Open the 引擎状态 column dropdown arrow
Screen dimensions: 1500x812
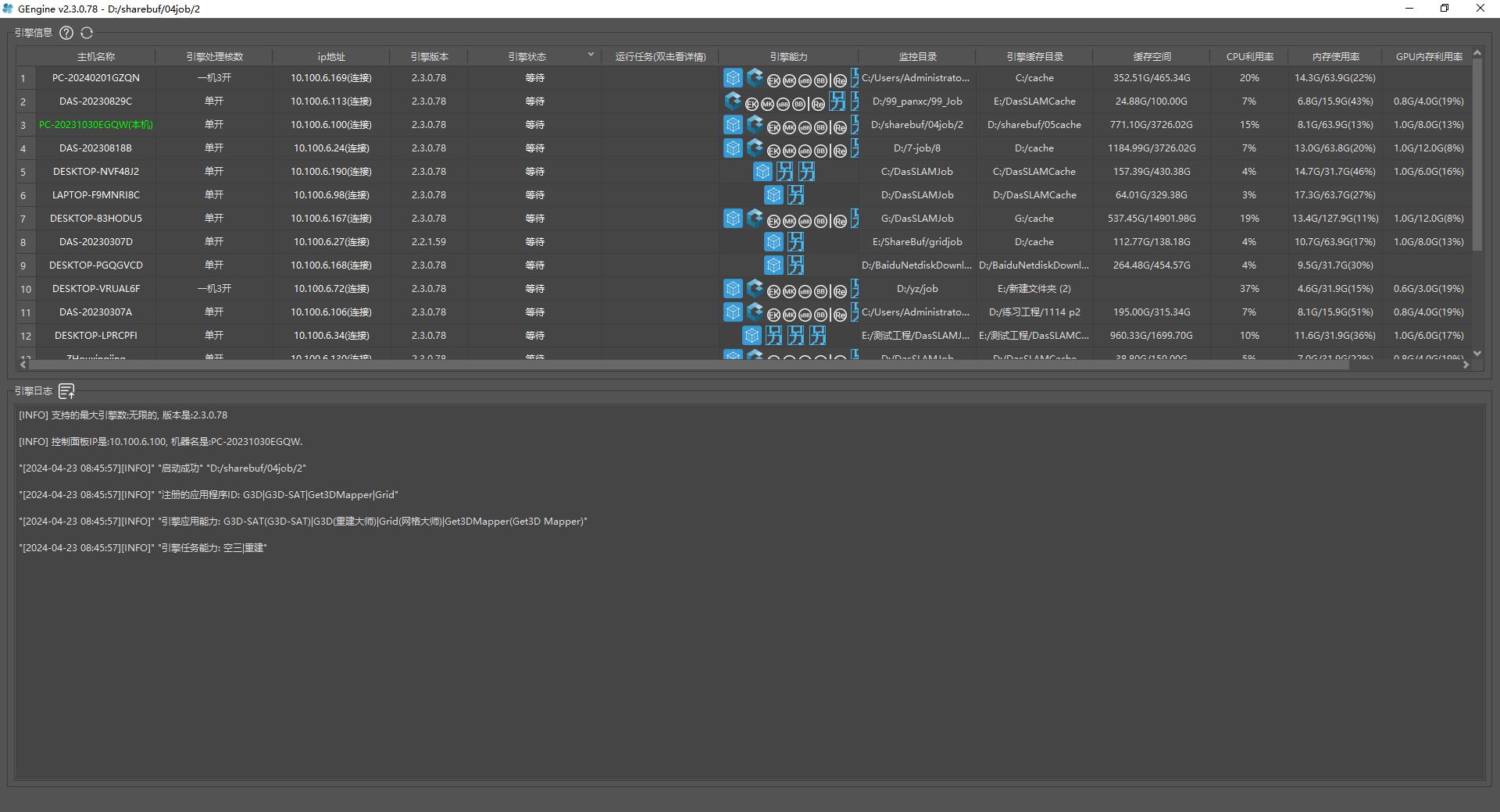click(591, 55)
